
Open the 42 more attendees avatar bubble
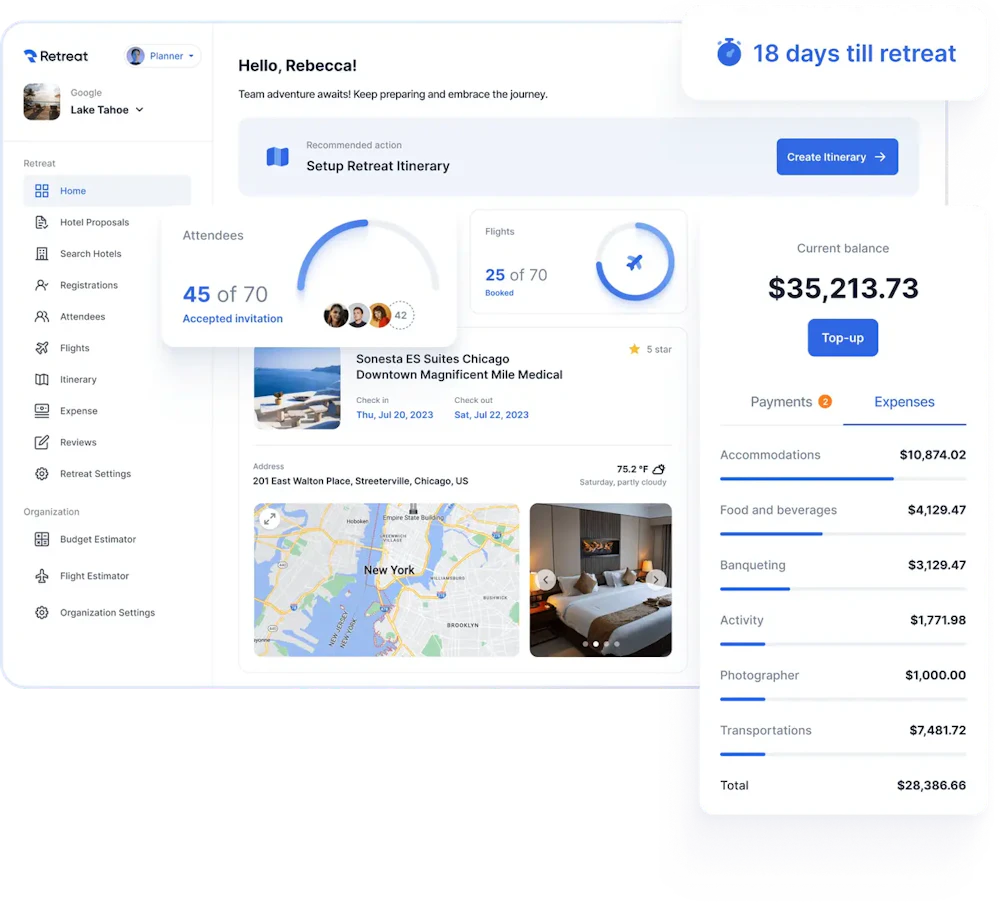coord(401,315)
